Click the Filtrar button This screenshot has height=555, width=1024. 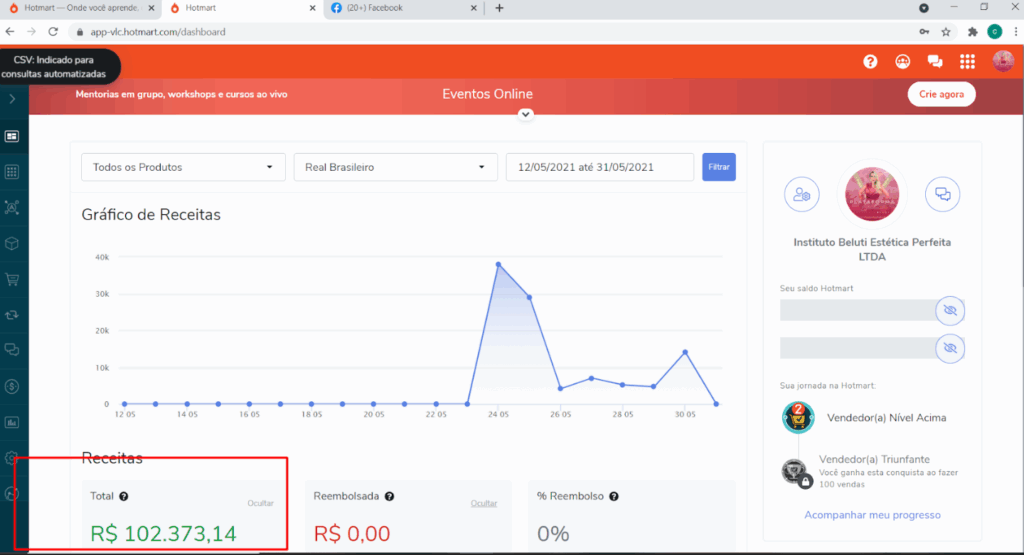(719, 167)
